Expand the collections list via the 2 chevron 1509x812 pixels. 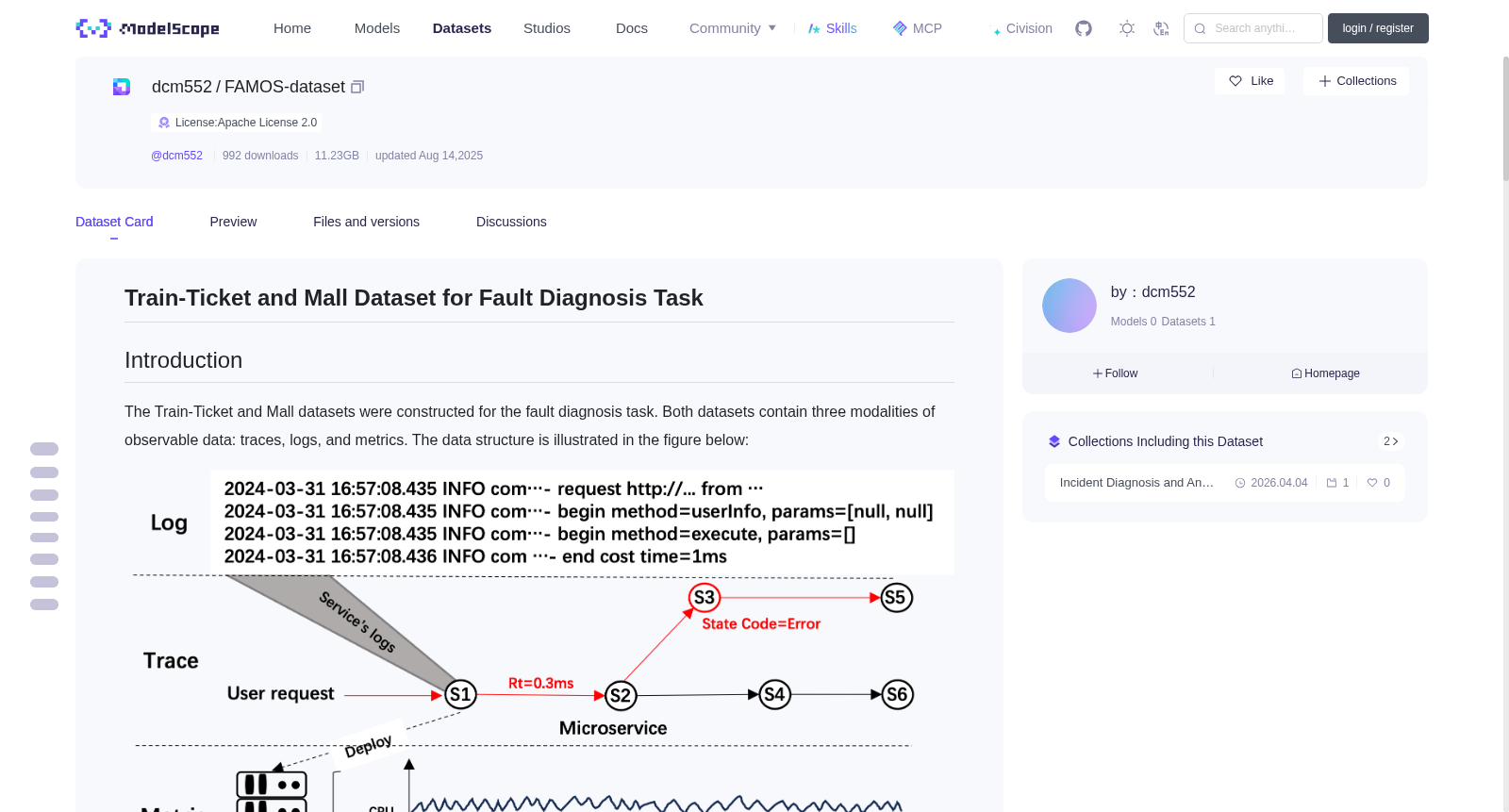tap(1391, 441)
